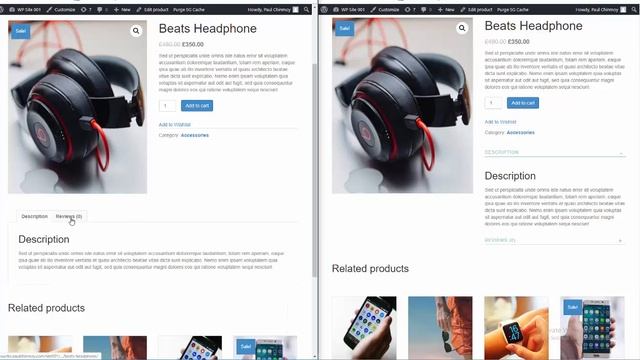This screenshot has height=360, width=640.
Task: Click Beats Headphone title in left window
Action: click(x=208, y=29)
